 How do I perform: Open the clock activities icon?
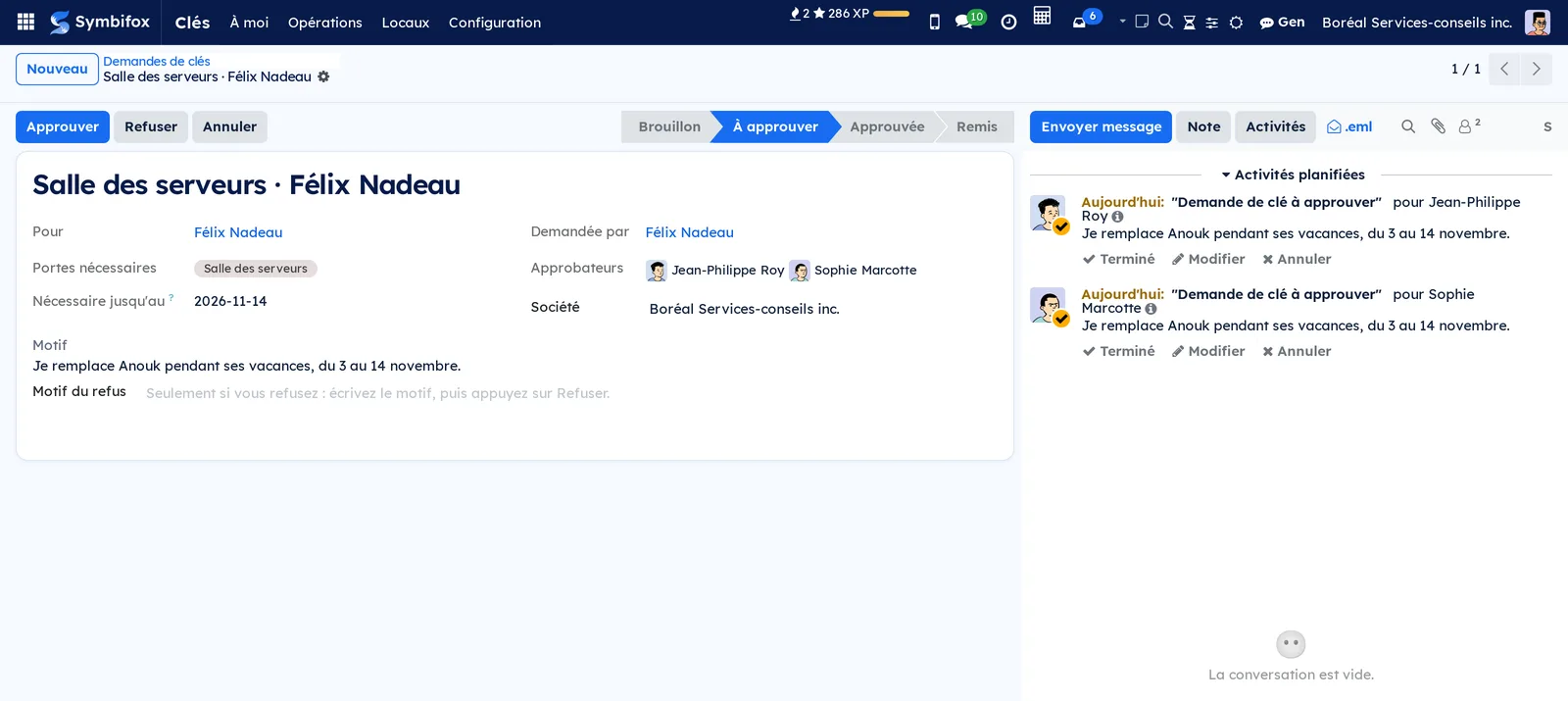1008,23
